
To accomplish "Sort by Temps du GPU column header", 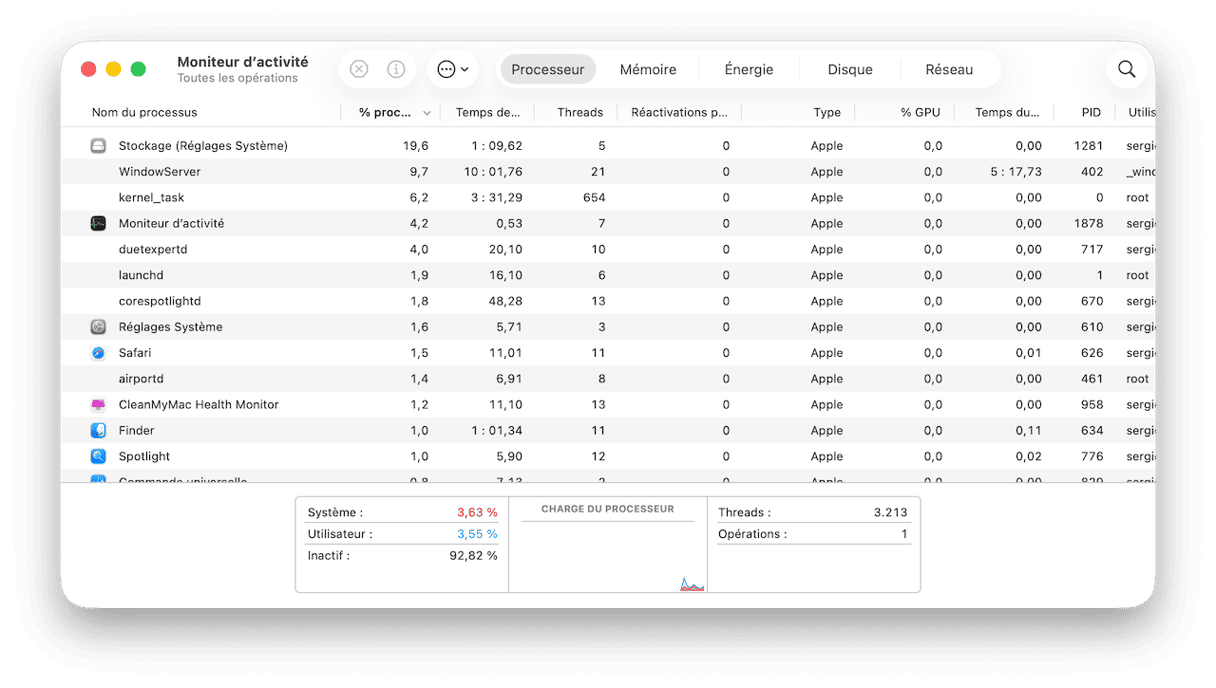I will (x=1007, y=113).
